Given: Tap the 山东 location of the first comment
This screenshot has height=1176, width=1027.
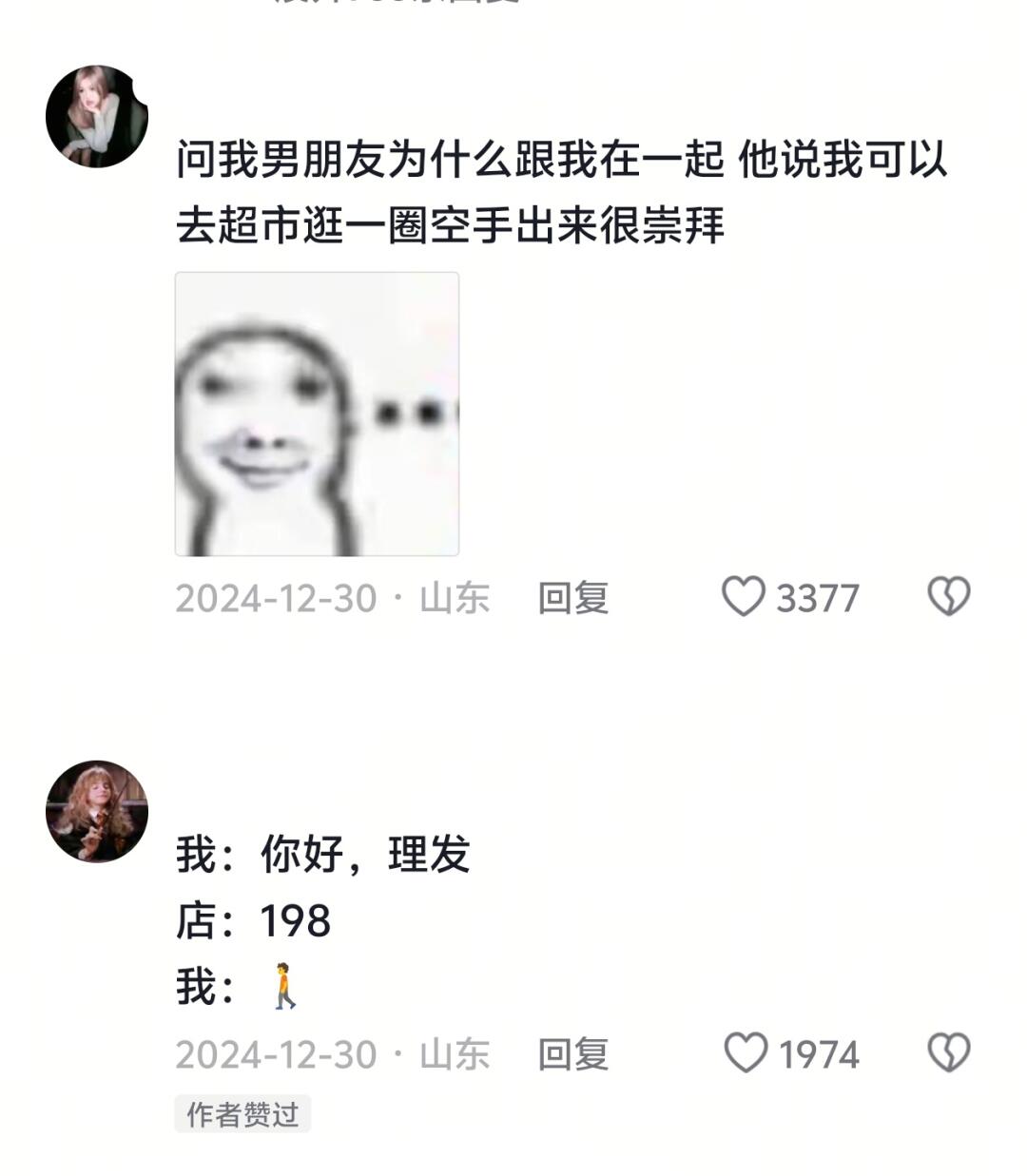Looking at the screenshot, I should (455, 598).
